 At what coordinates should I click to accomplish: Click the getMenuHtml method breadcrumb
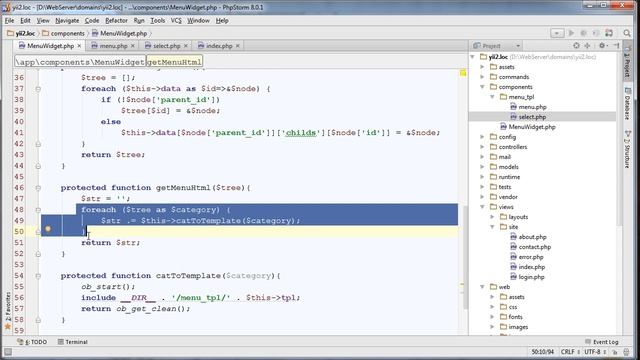tap(174, 62)
